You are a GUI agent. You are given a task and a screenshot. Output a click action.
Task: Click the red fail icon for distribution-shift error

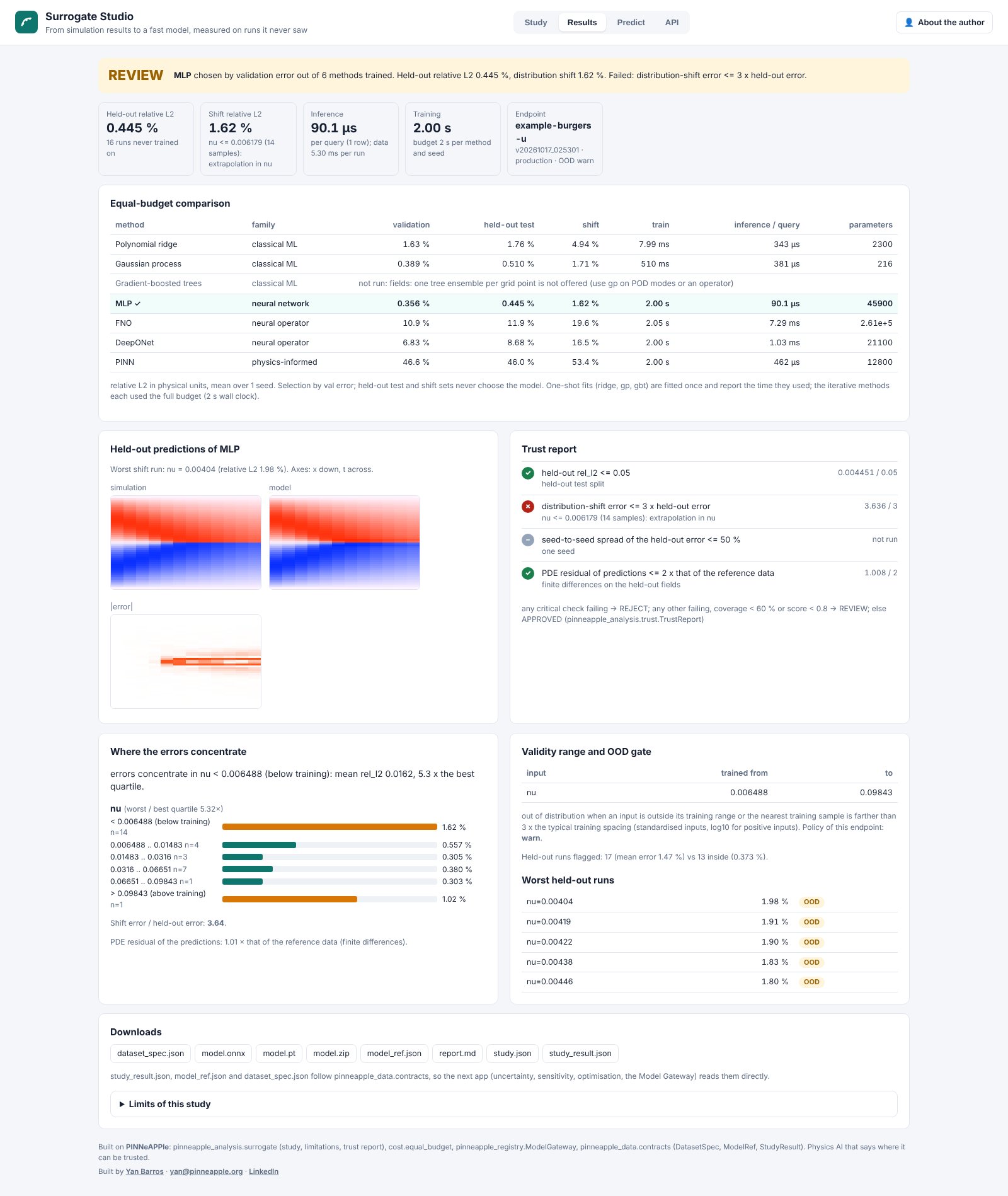pyautogui.click(x=528, y=507)
